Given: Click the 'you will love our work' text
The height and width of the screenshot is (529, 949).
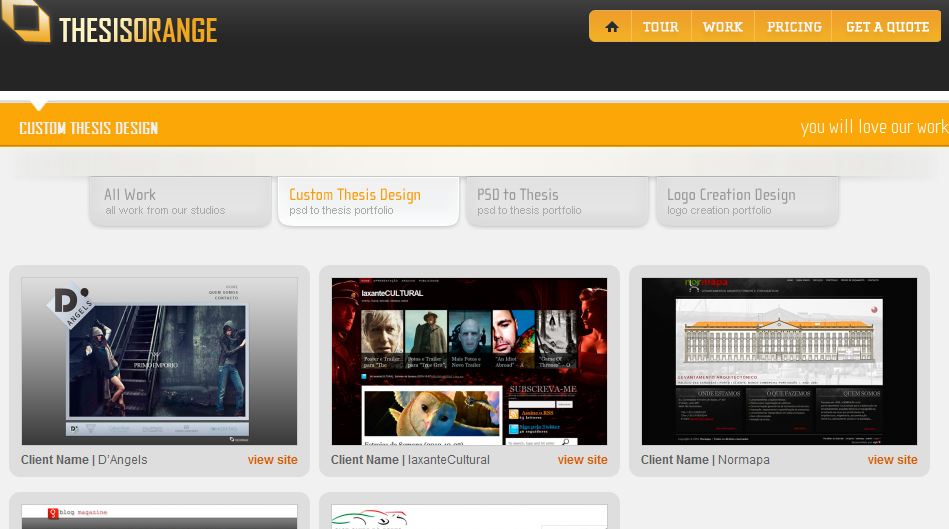Looking at the screenshot, I should coord(874,127).
